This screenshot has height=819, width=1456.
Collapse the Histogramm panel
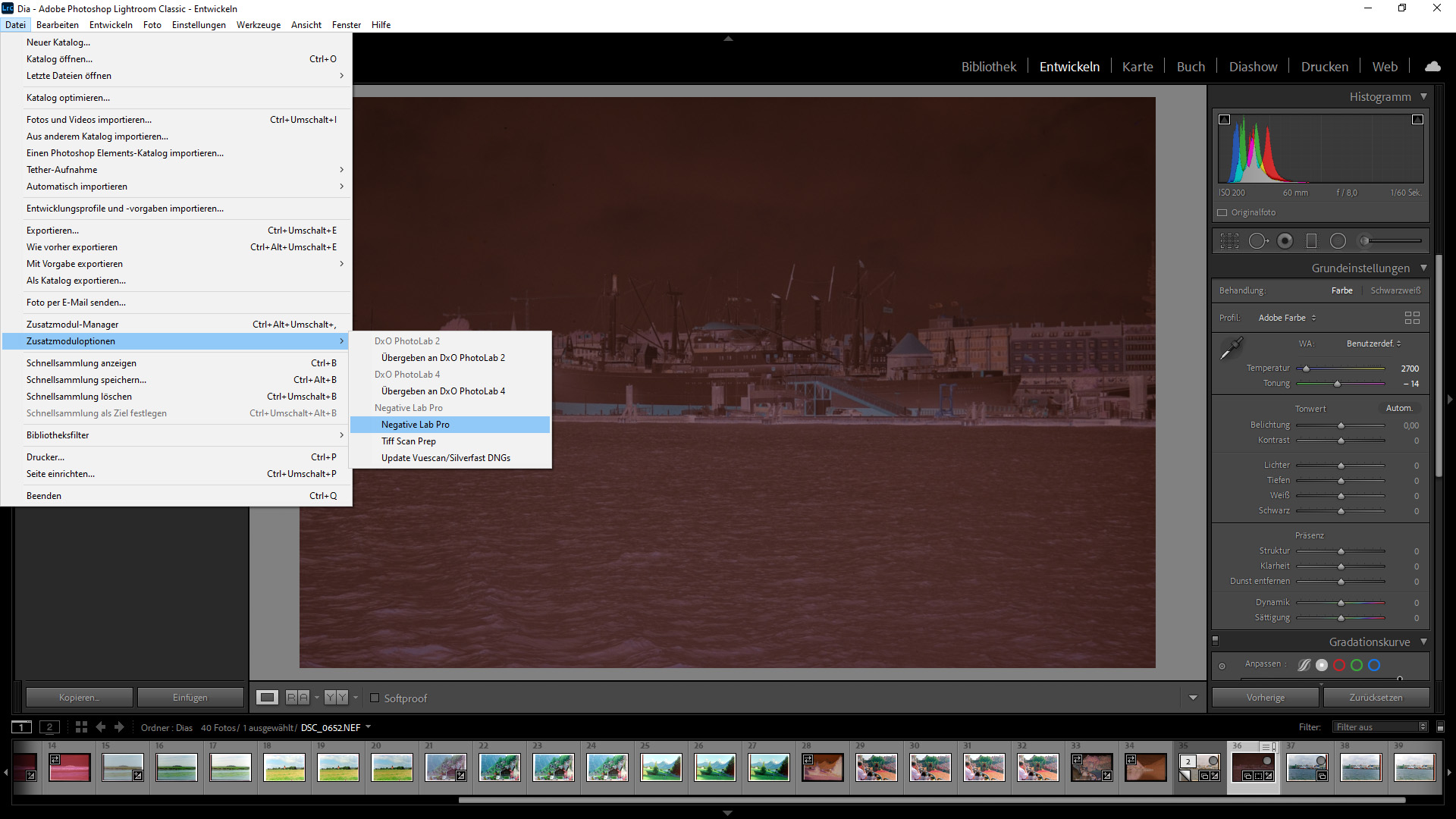[1423, 96]
